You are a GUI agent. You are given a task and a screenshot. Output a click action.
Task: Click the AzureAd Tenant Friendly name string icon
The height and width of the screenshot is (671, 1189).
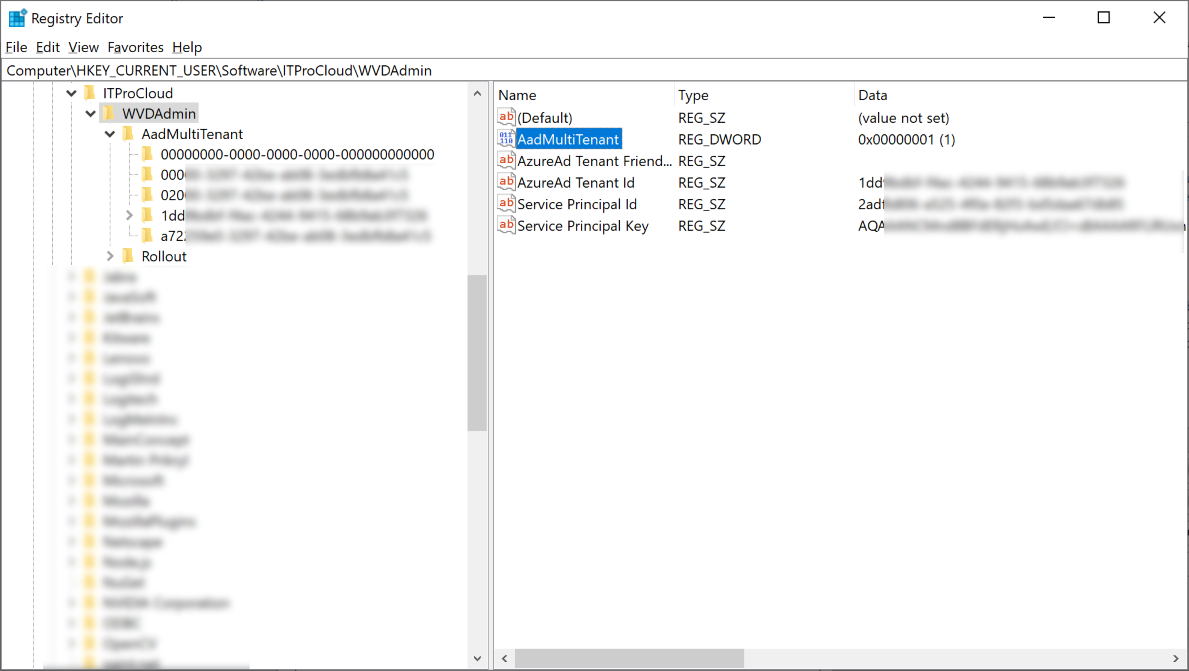click(x=507, y=160)
